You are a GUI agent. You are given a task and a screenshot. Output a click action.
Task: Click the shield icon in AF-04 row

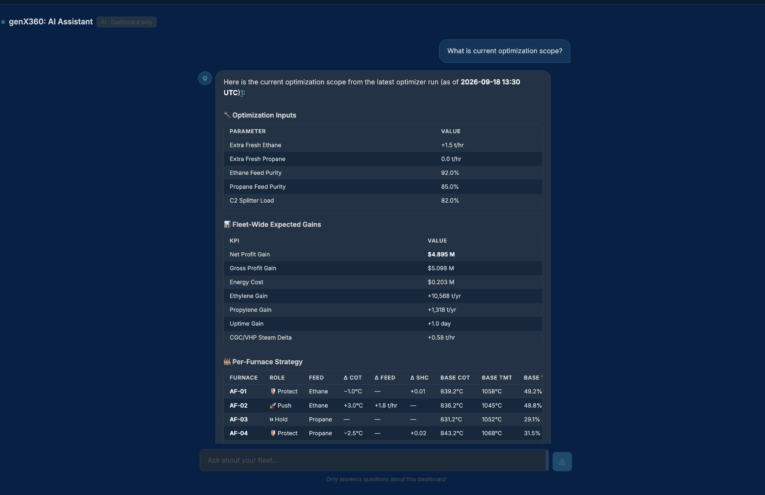click(x=273, y=434)
